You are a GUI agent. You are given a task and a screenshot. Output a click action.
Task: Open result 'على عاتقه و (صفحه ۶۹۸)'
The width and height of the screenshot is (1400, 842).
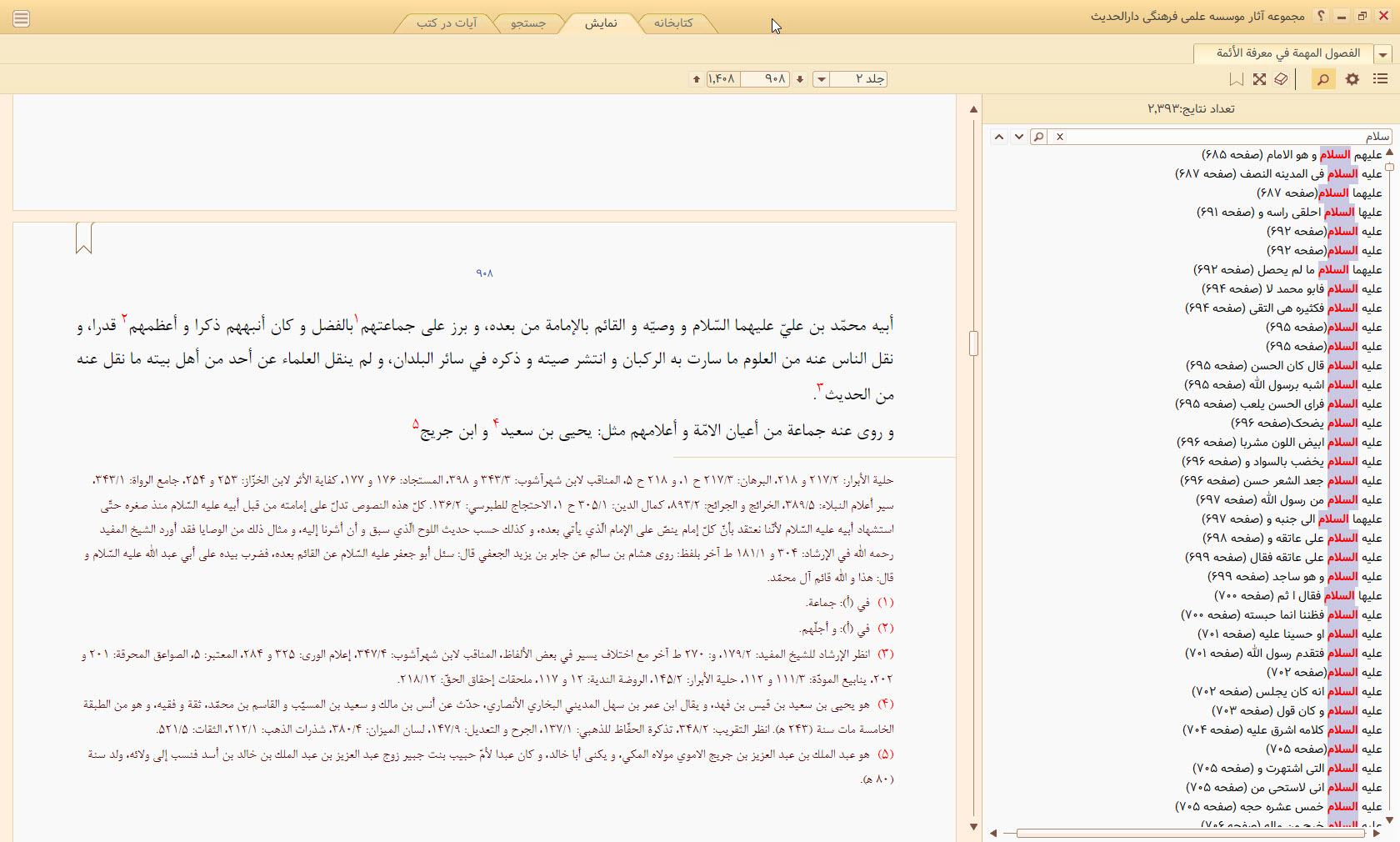1293,538
